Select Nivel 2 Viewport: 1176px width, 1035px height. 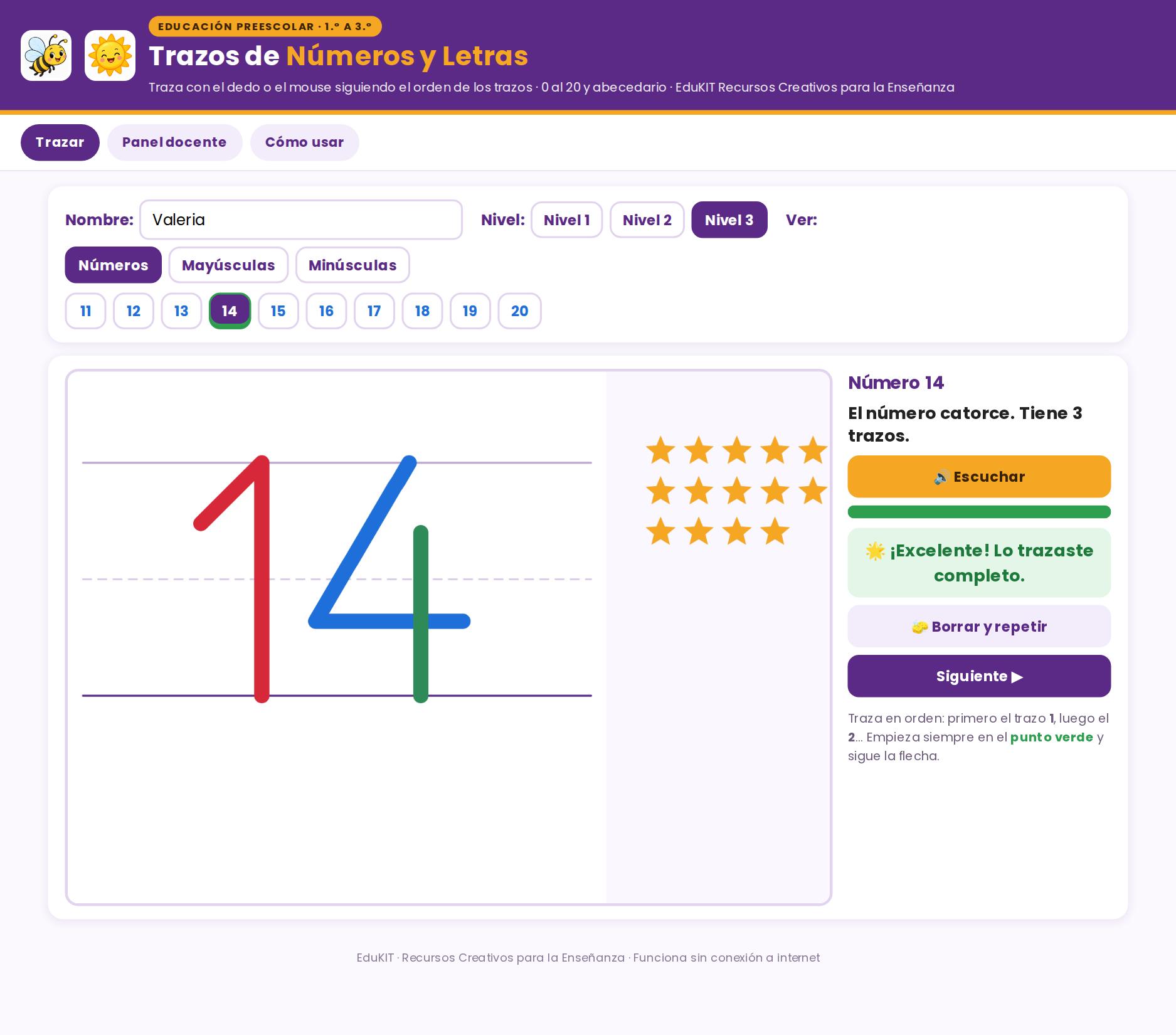[647, 220]
